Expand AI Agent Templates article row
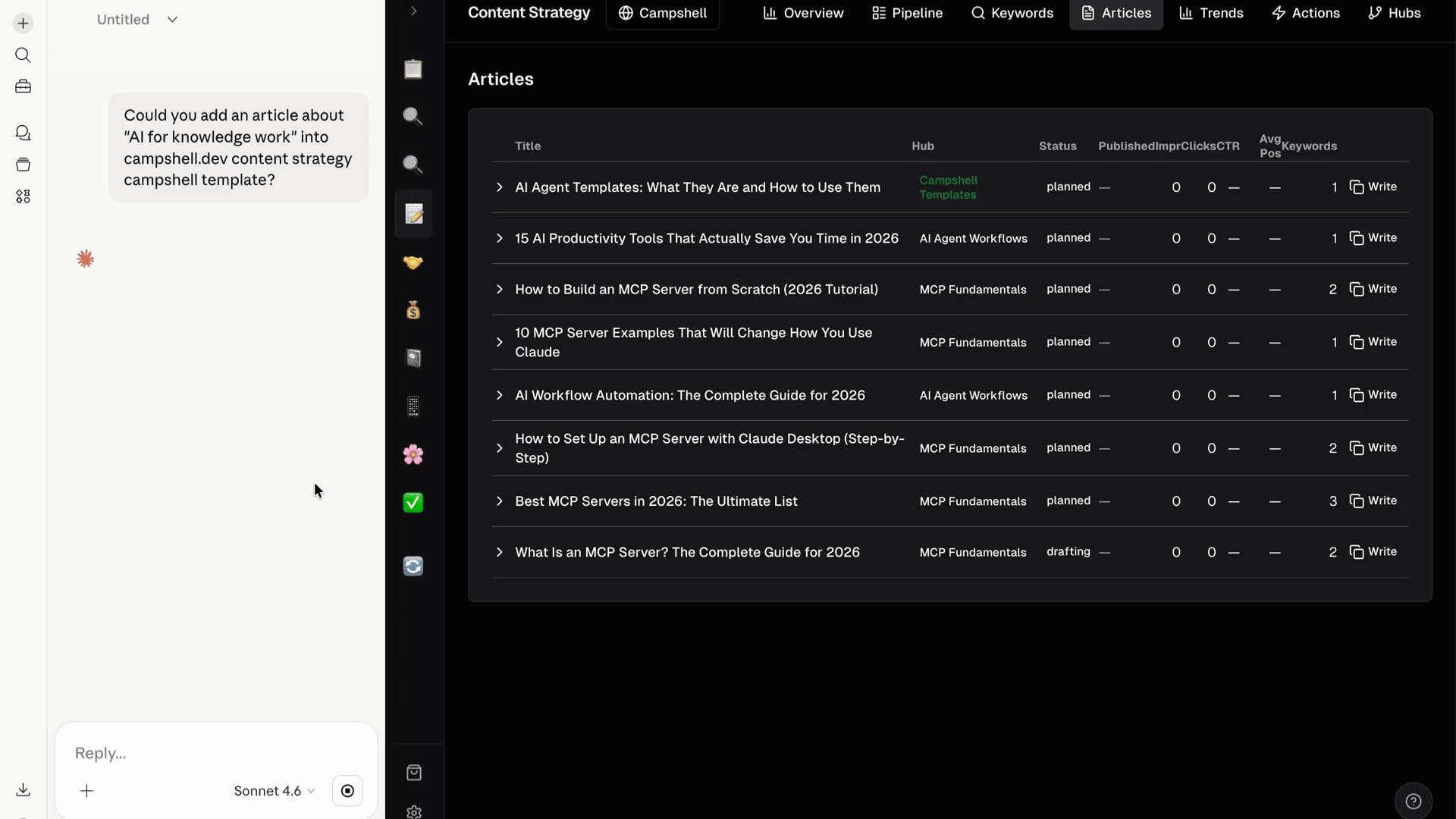 [499, 187]
